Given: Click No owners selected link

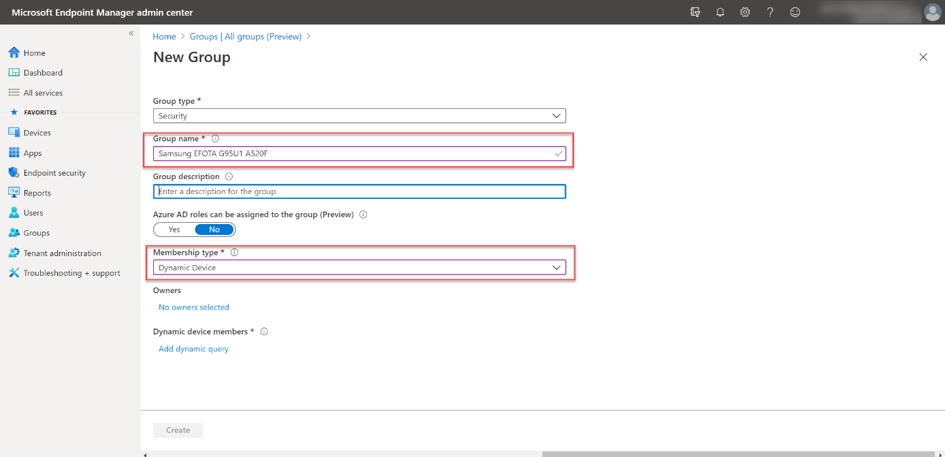Looking at the screenshot, I should point(193,307).
